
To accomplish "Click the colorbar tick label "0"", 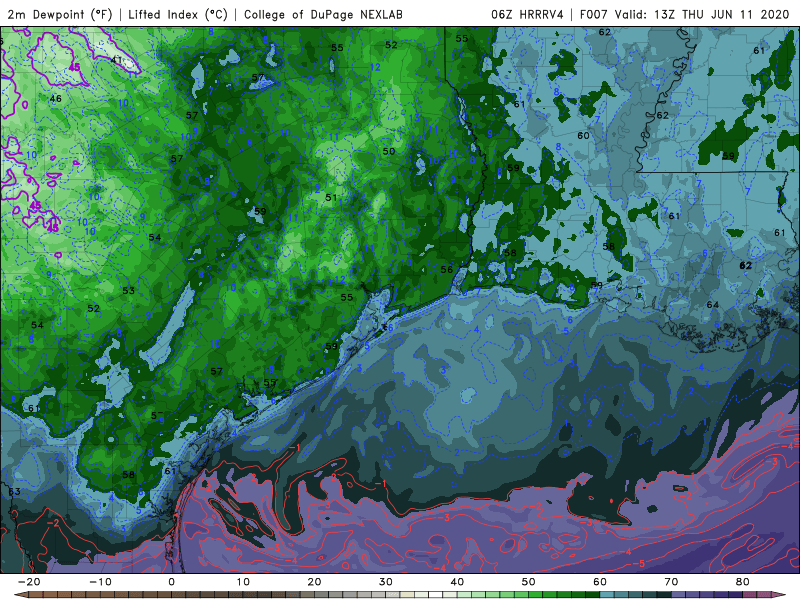I will [171, 582].
